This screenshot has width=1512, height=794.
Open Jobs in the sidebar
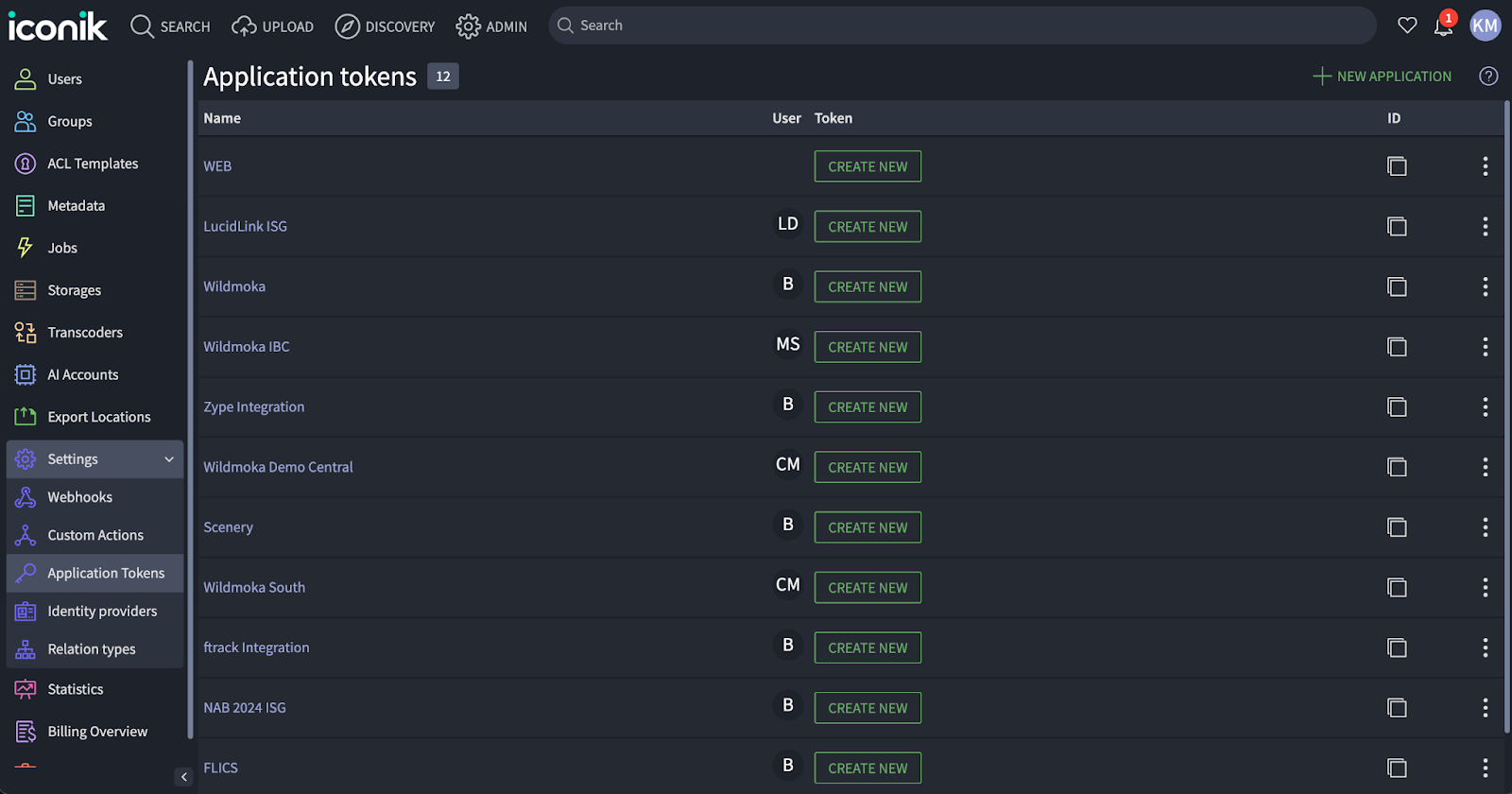94,249
